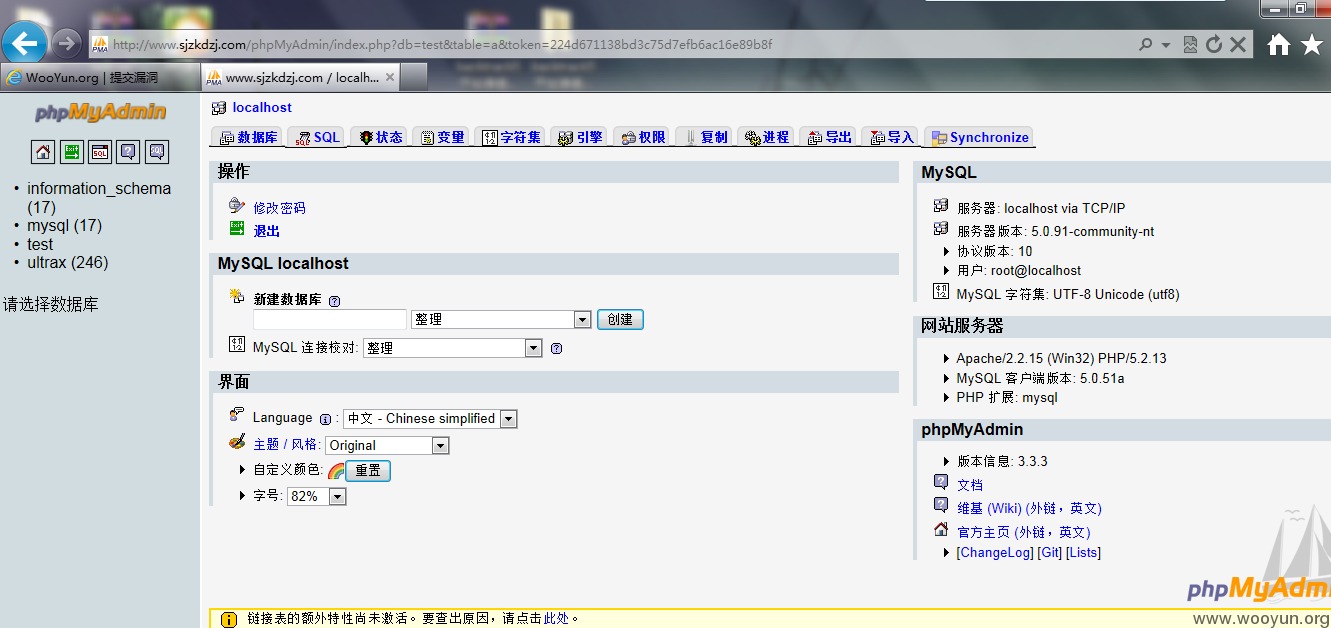This screenshot has width=1331, height=628.
Task: Open the 变量 tab
Action: point(442,138)
